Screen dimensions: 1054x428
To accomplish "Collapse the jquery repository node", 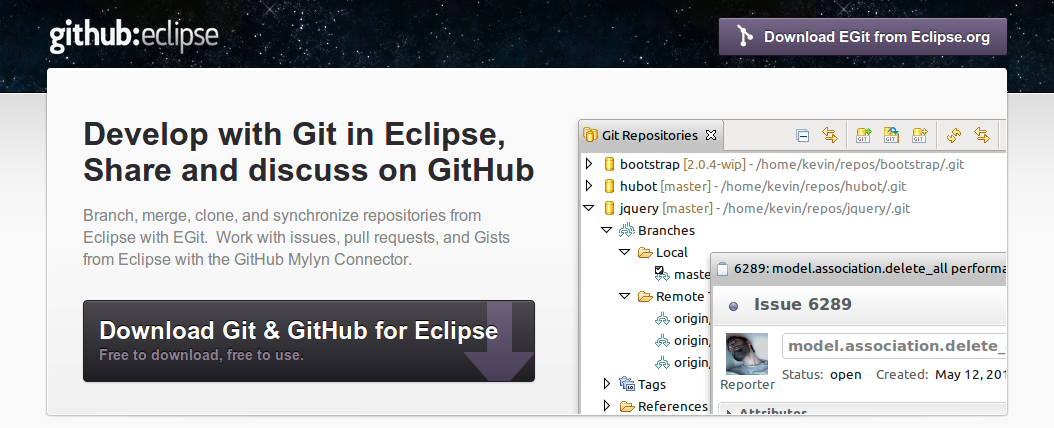I will pyautogui.click(x=589, y=209).
